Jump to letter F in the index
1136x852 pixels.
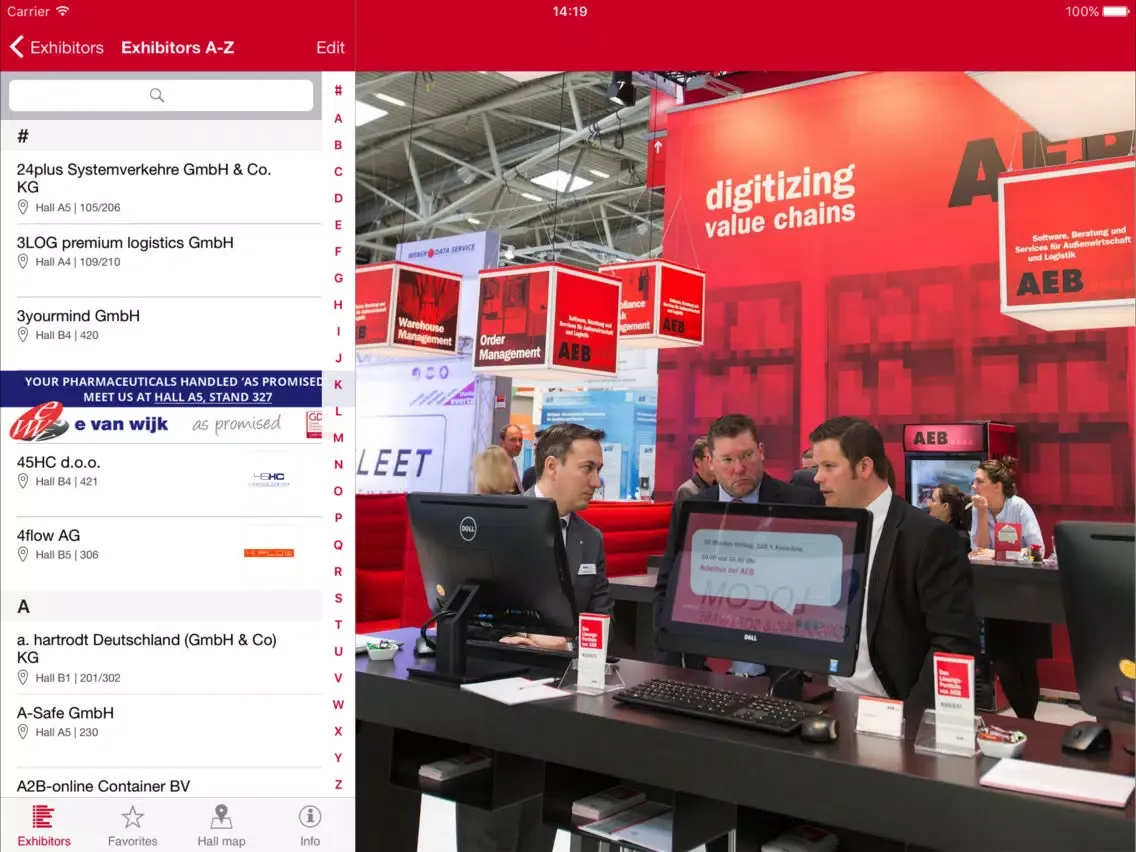(338, 251)
